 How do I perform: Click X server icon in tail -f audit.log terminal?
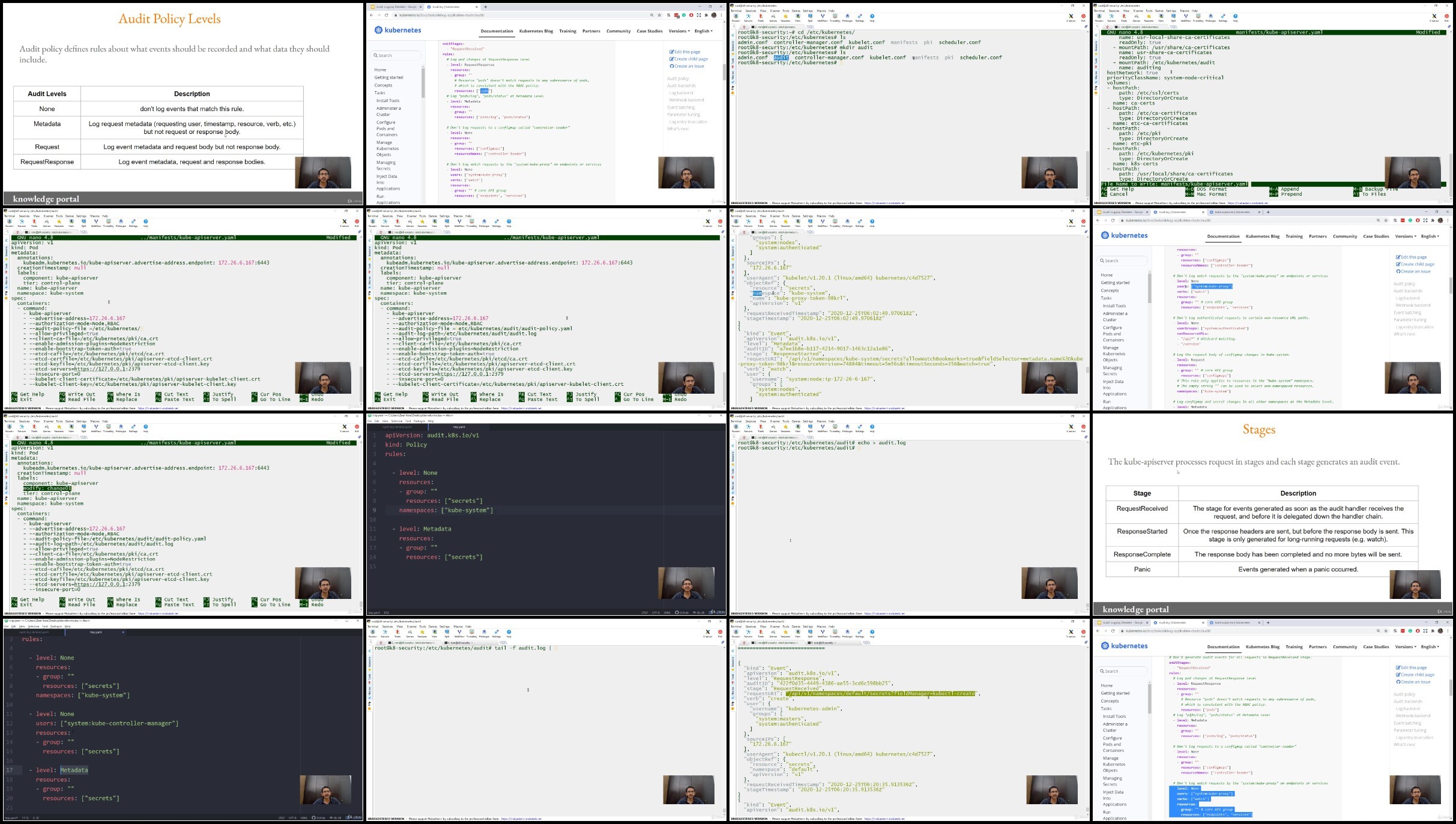707,634
